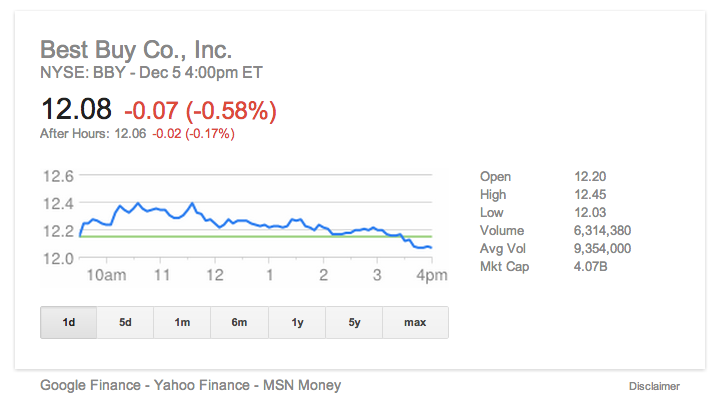The height and width of the screenshot is (416, 719).
Task: Click the After Hours price 12.06
Action: pyautogui.click(x=130, y=133)
